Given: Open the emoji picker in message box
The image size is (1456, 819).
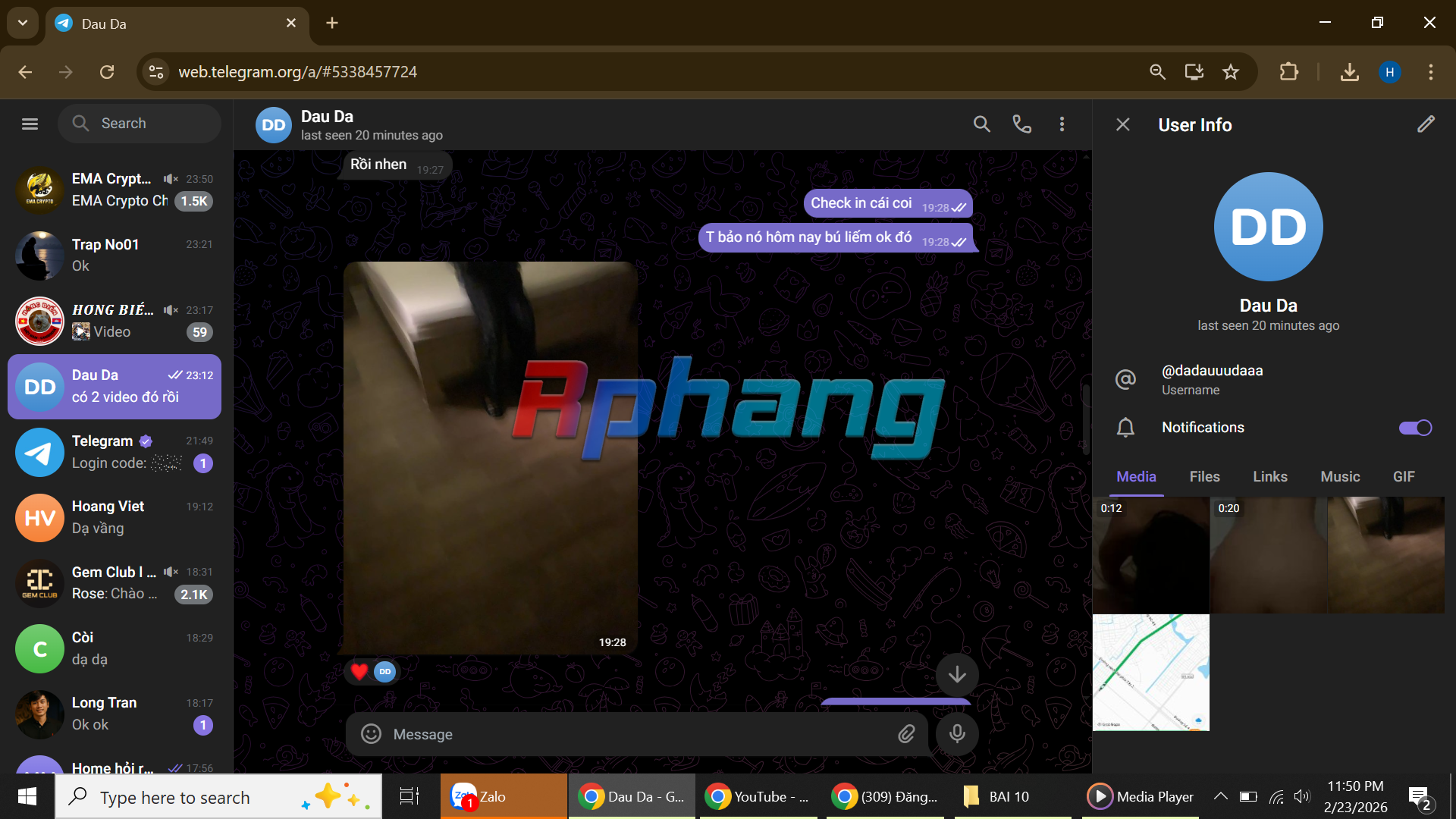Looking at the screenshot, I should coord(371,734).
